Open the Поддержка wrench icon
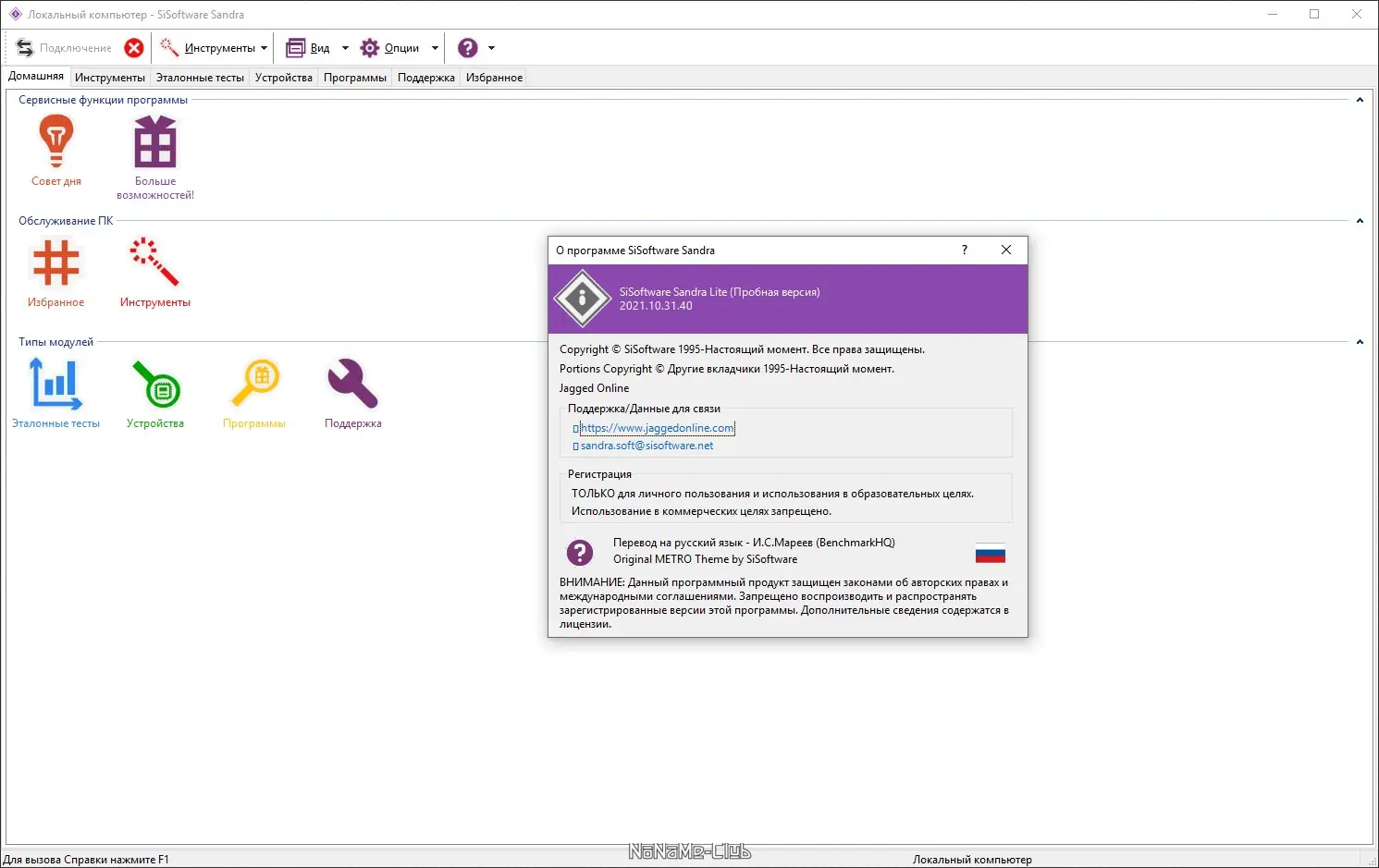 click(352, 384)
